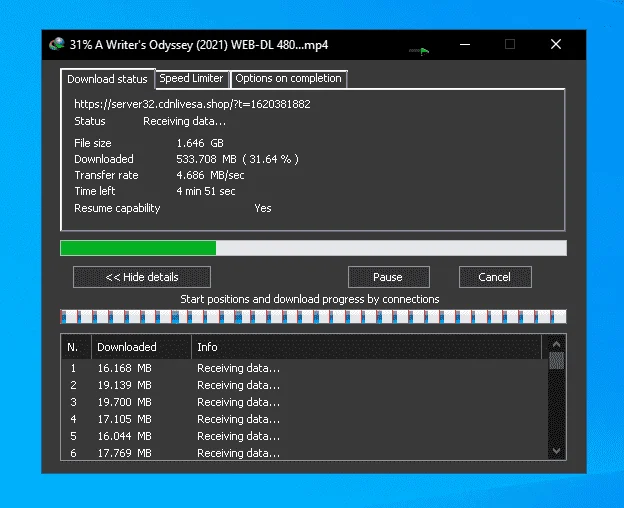Cancel the download
The height and width of the screenshot is (508, 624).
pyautogui.click(x=495, y=277)
